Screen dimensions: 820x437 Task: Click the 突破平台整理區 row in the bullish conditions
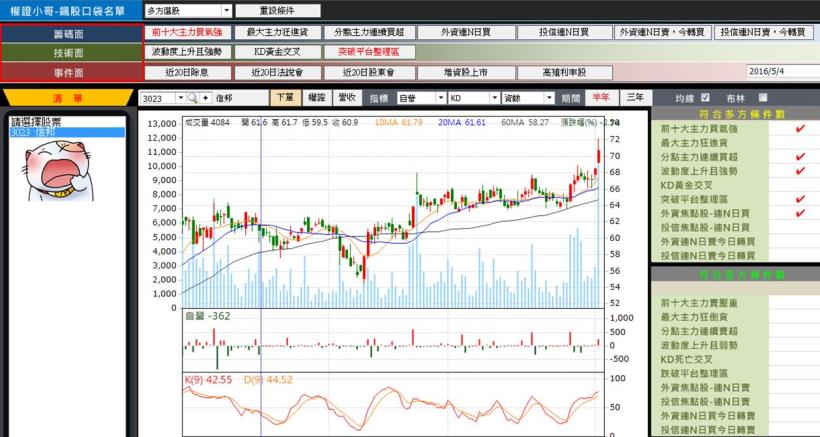pyautogui.click(x=735, y=199)
